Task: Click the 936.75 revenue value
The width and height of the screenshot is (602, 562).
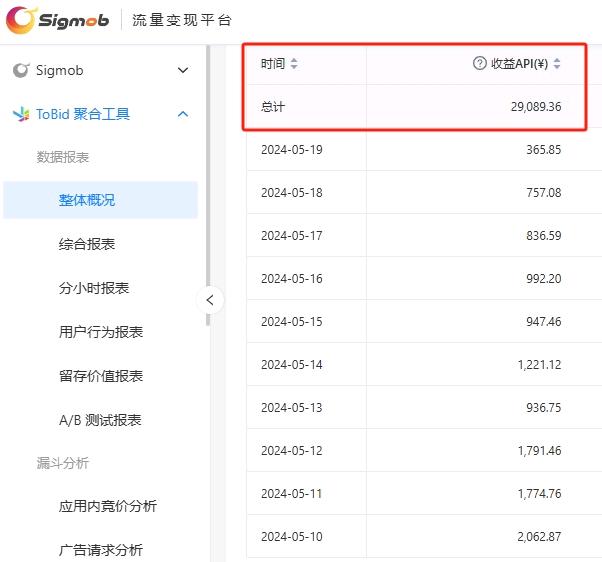Action: point(544,408)
